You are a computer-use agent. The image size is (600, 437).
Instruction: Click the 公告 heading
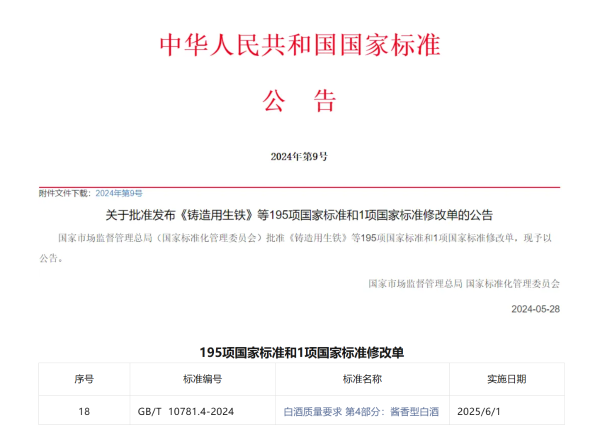(x=299, y=100)
